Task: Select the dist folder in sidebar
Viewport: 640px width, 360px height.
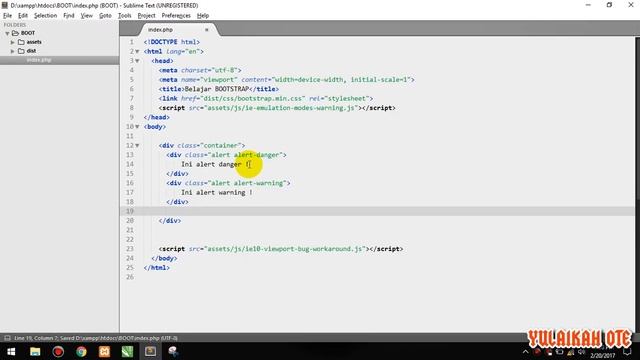Action: pos(31,51)
